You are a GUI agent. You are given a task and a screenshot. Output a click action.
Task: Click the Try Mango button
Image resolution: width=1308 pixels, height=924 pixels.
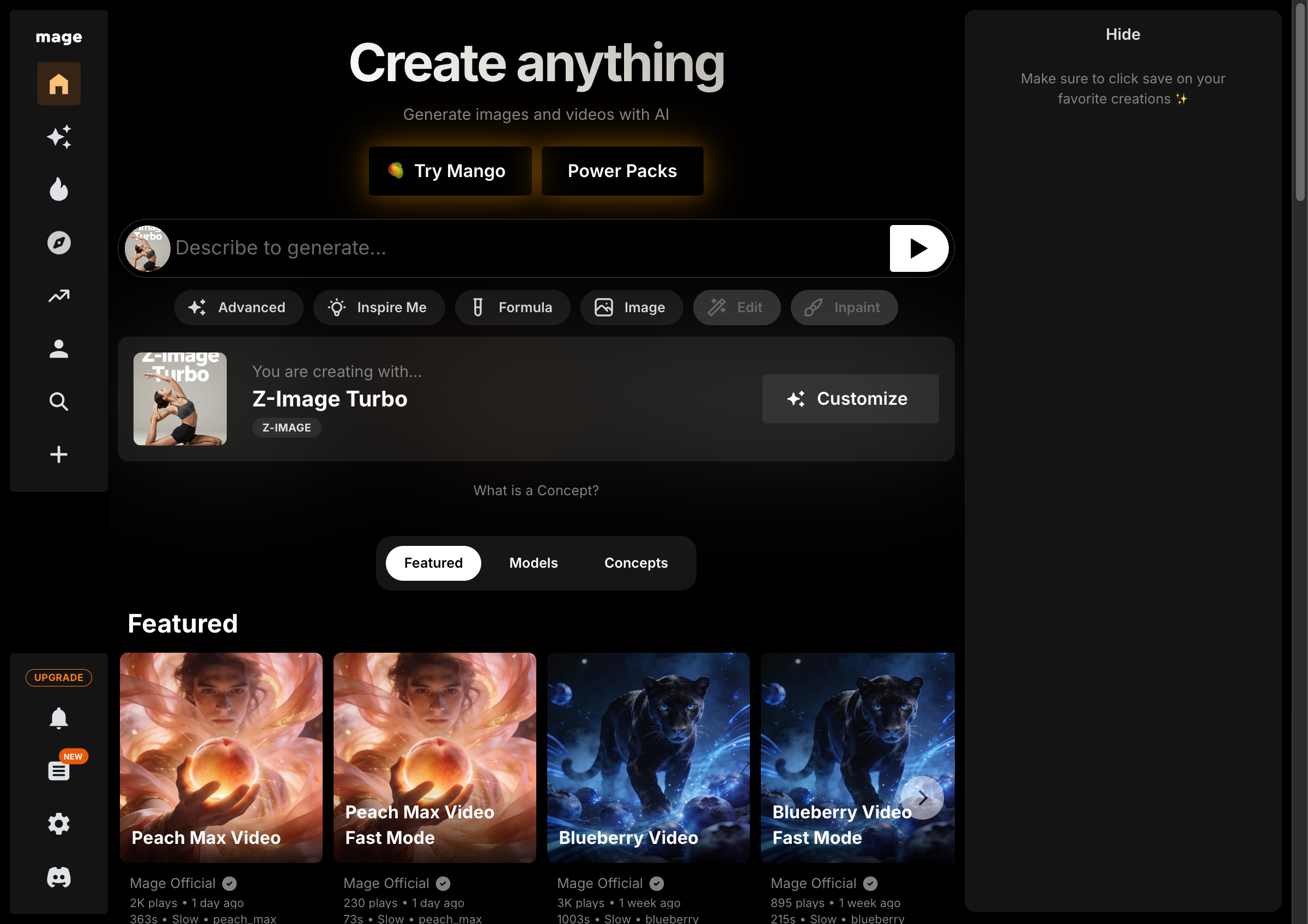[450, 170]
